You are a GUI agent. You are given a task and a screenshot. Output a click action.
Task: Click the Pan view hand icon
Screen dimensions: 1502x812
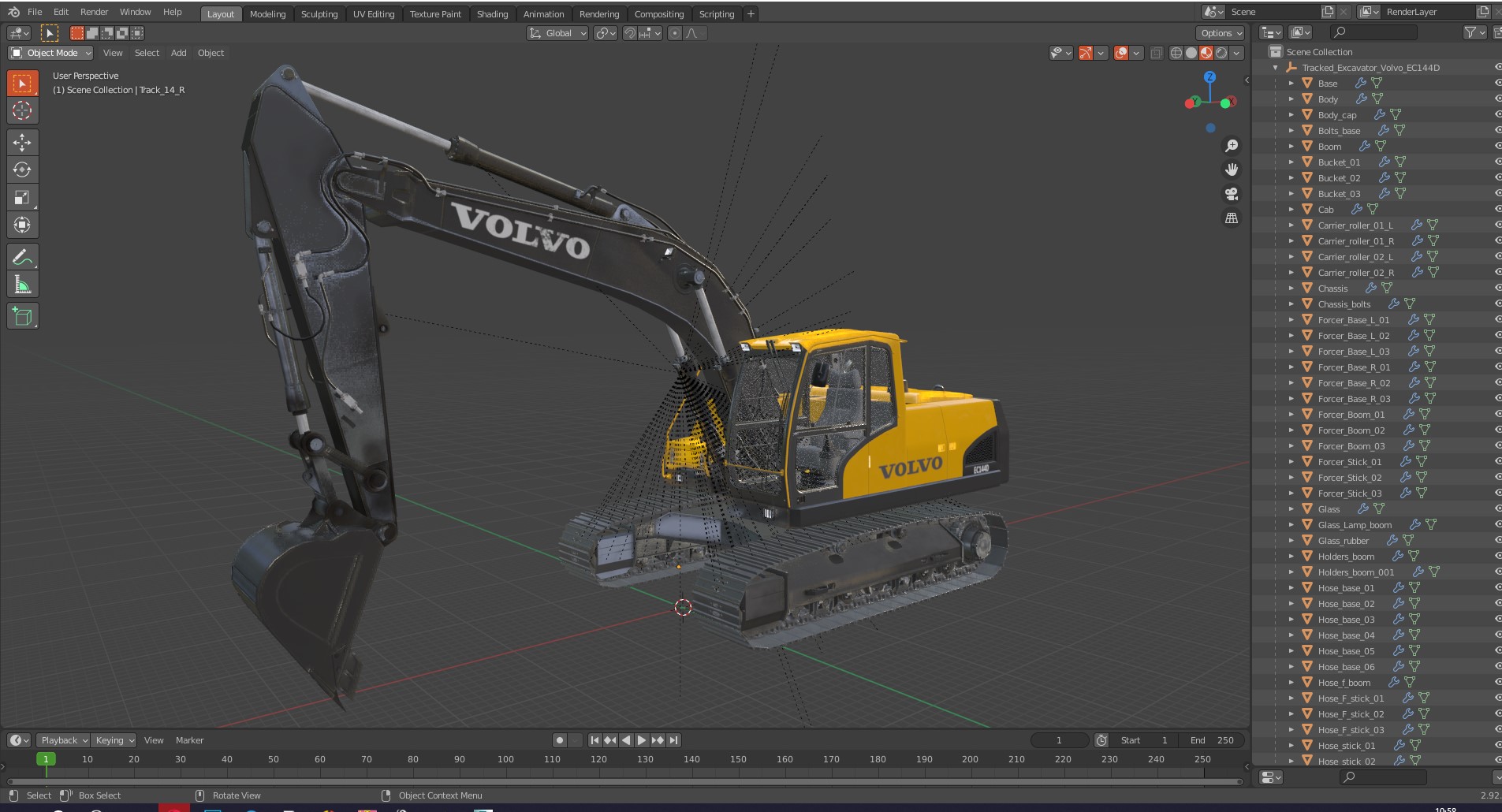[x=1231, y=169]
